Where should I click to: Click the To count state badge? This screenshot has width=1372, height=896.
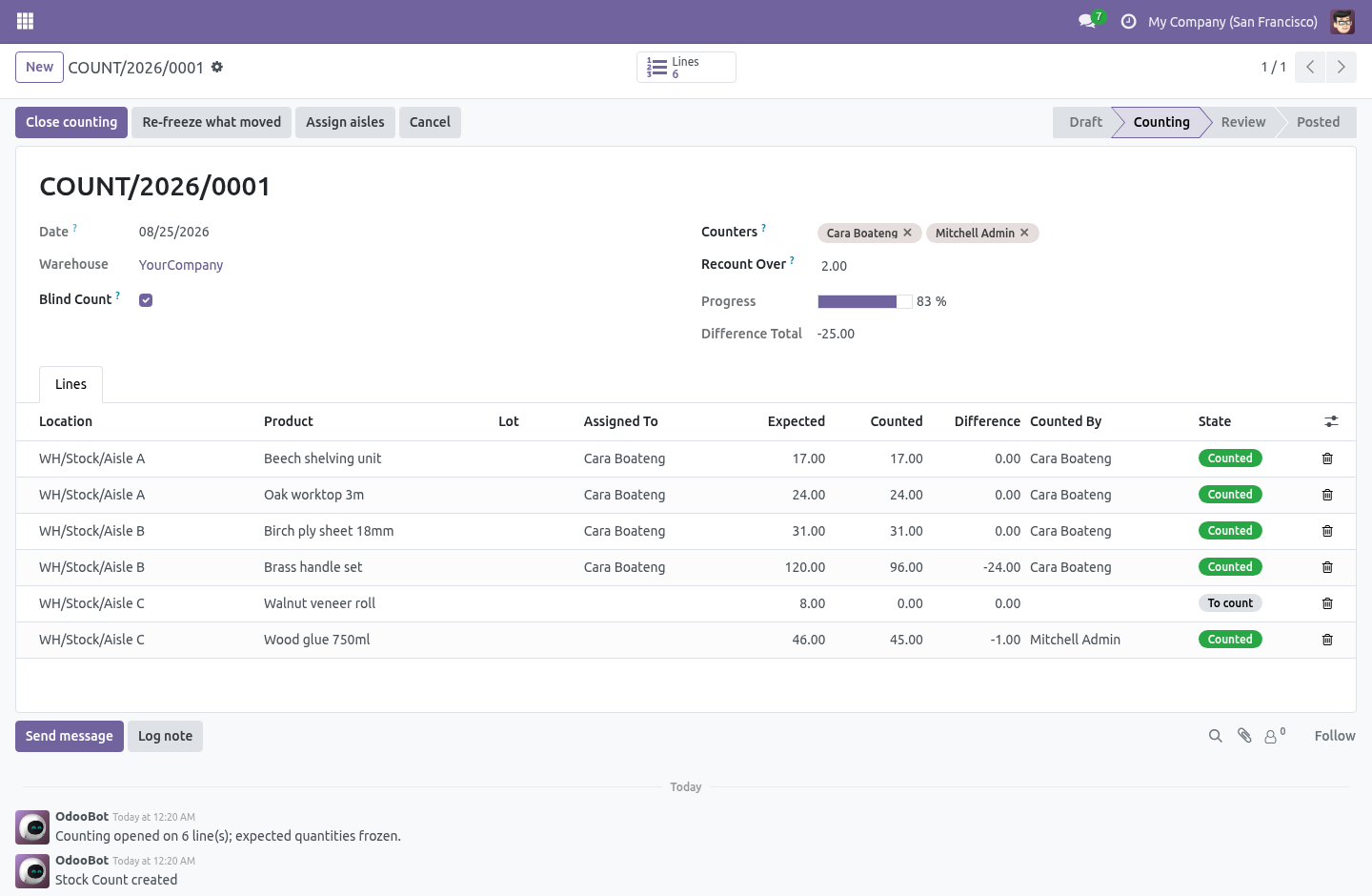coord(1230,603)
